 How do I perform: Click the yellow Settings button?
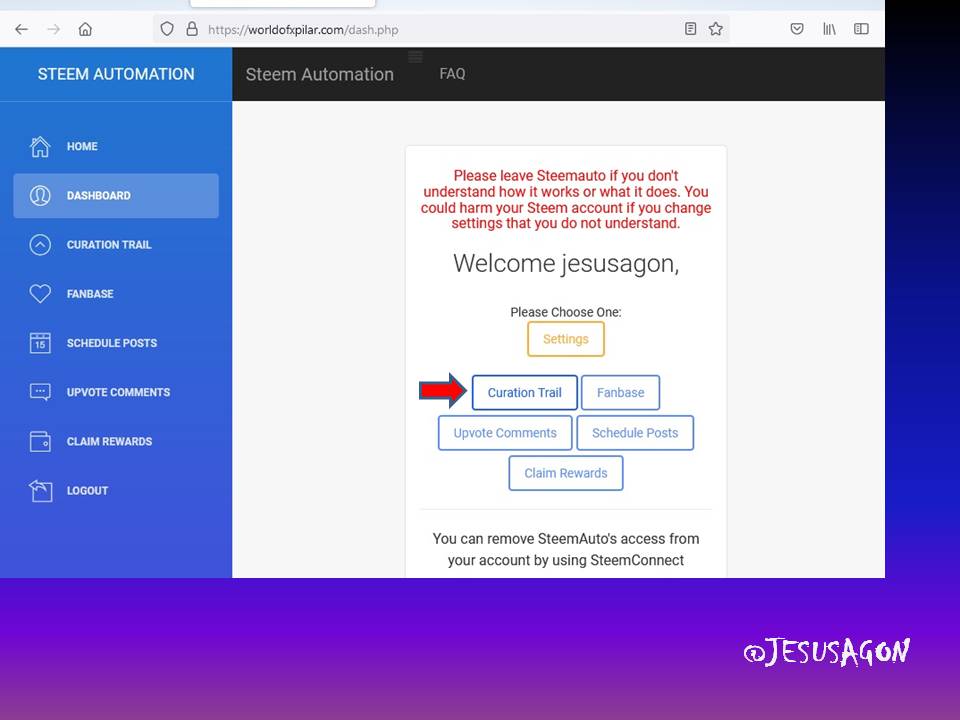point(566,339)
